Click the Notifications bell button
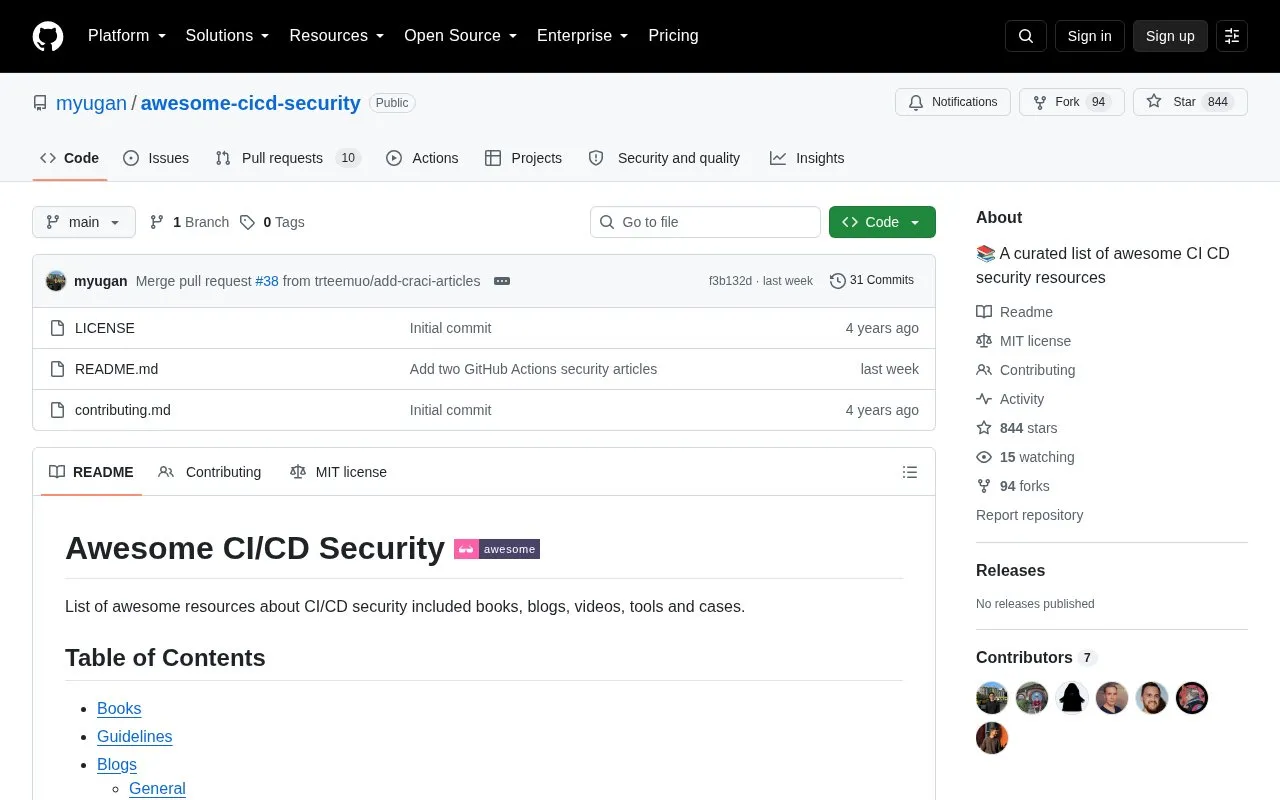 (953, 102)
